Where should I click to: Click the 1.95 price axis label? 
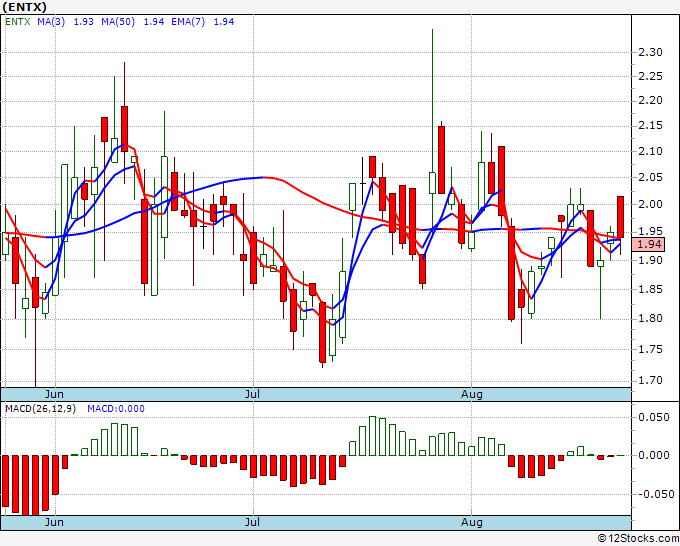click(651, 231)
